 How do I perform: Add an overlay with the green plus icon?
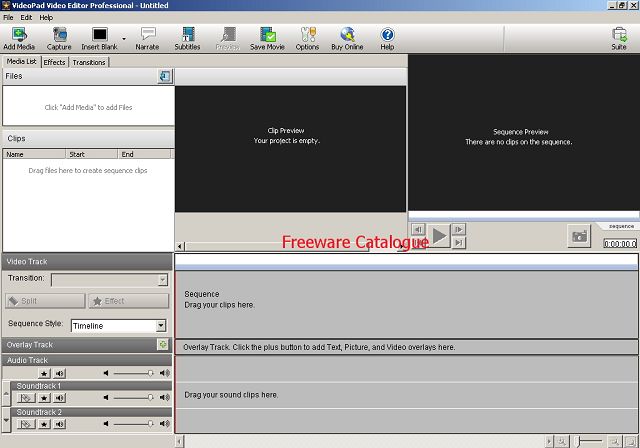pyautogui.click(x=163, y=344)
